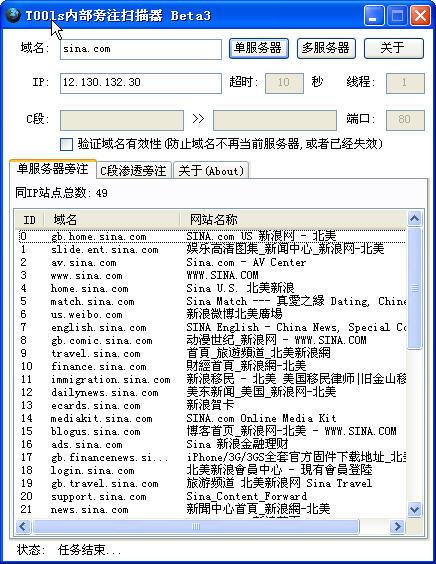Select row gb.travel.sina.com
The image size is (436, 564).
point(212,483)
